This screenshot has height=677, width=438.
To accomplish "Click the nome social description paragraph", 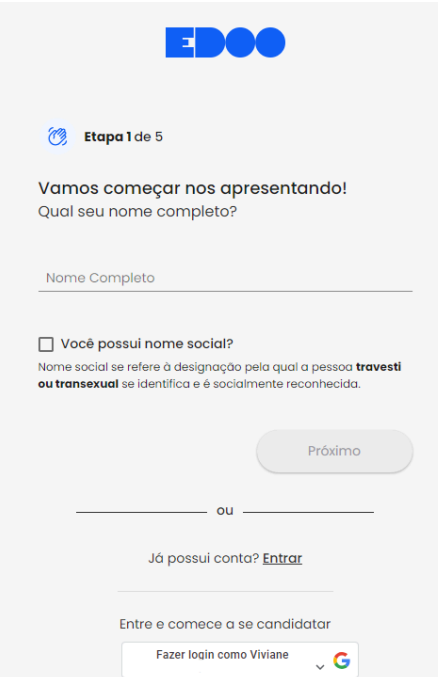I will [219, 375].
